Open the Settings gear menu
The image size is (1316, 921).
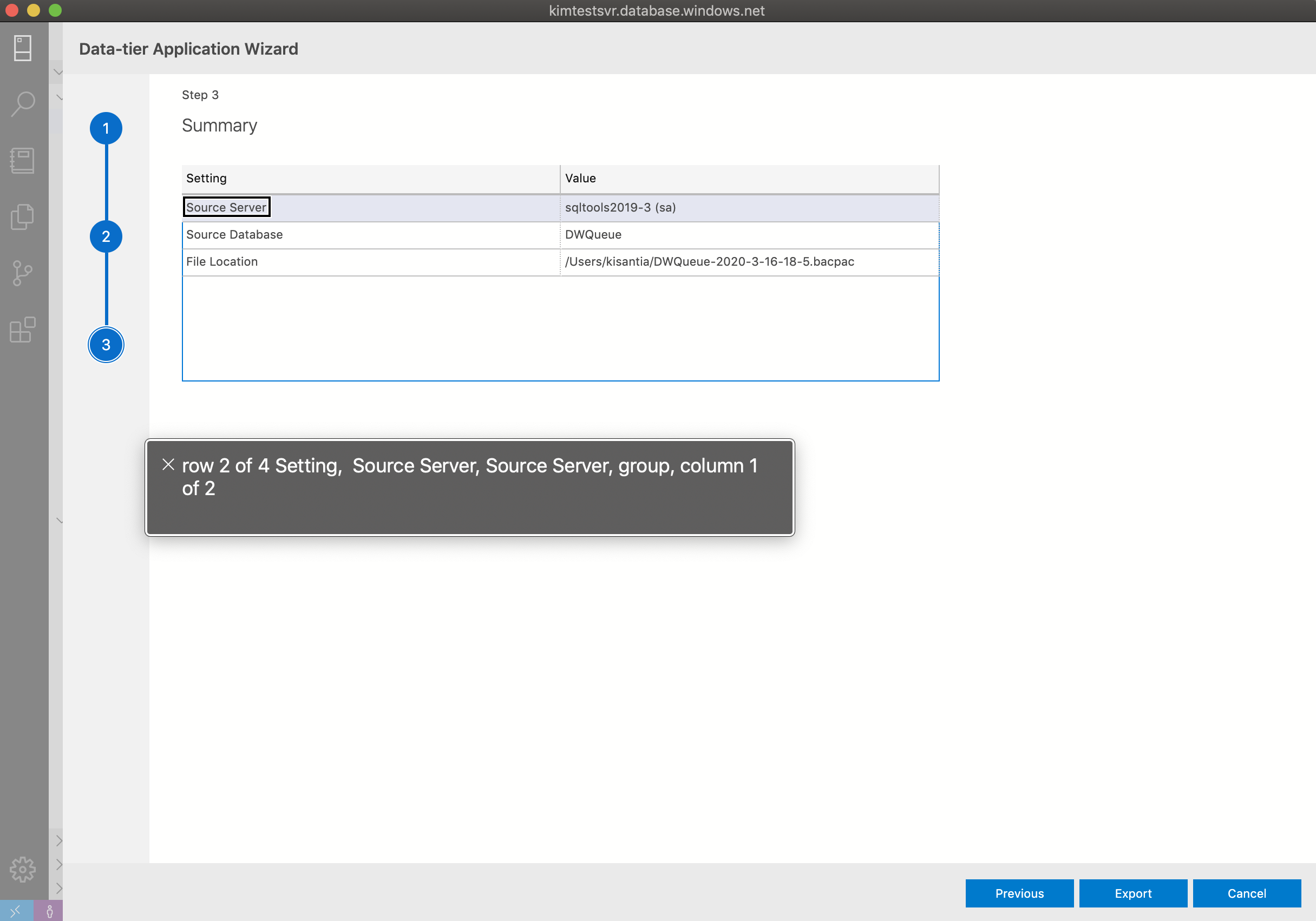tap(23, 869)
